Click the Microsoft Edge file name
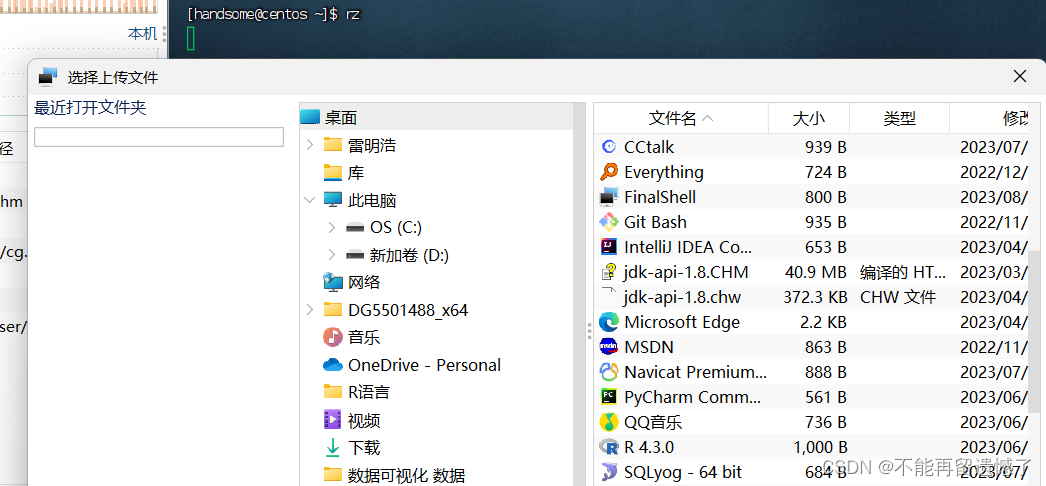 coord(682,322)
